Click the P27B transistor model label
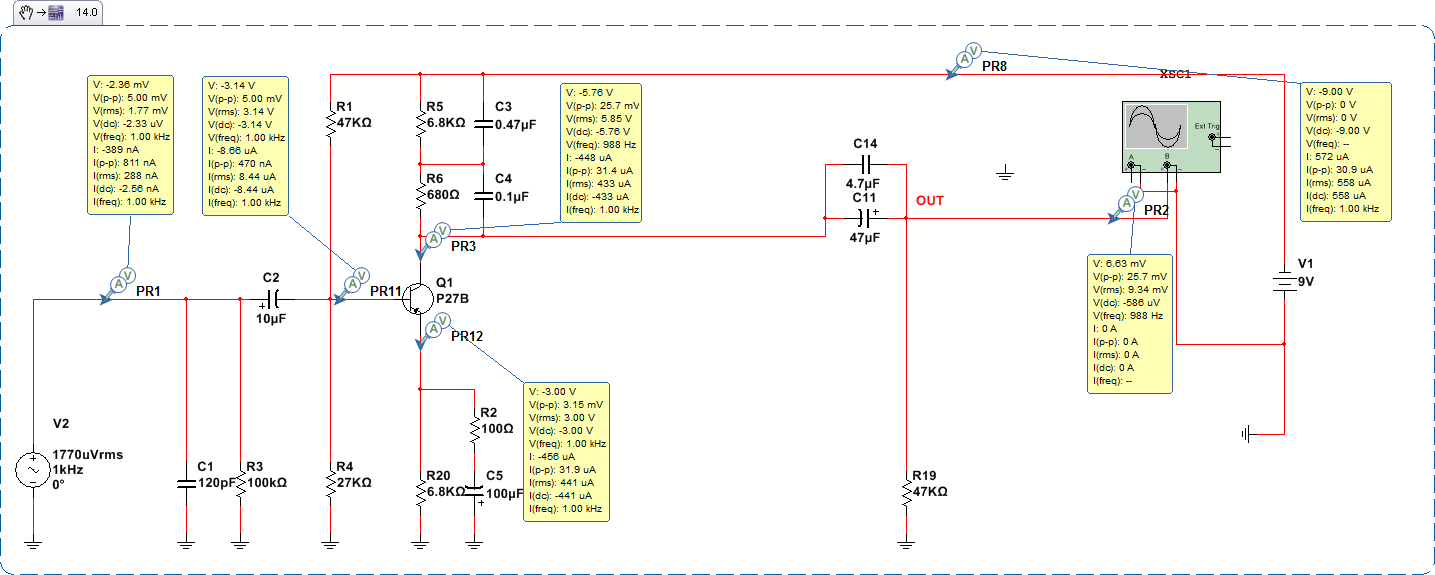The width and height of the screenshot is (1435, 575). click(452, 299)
